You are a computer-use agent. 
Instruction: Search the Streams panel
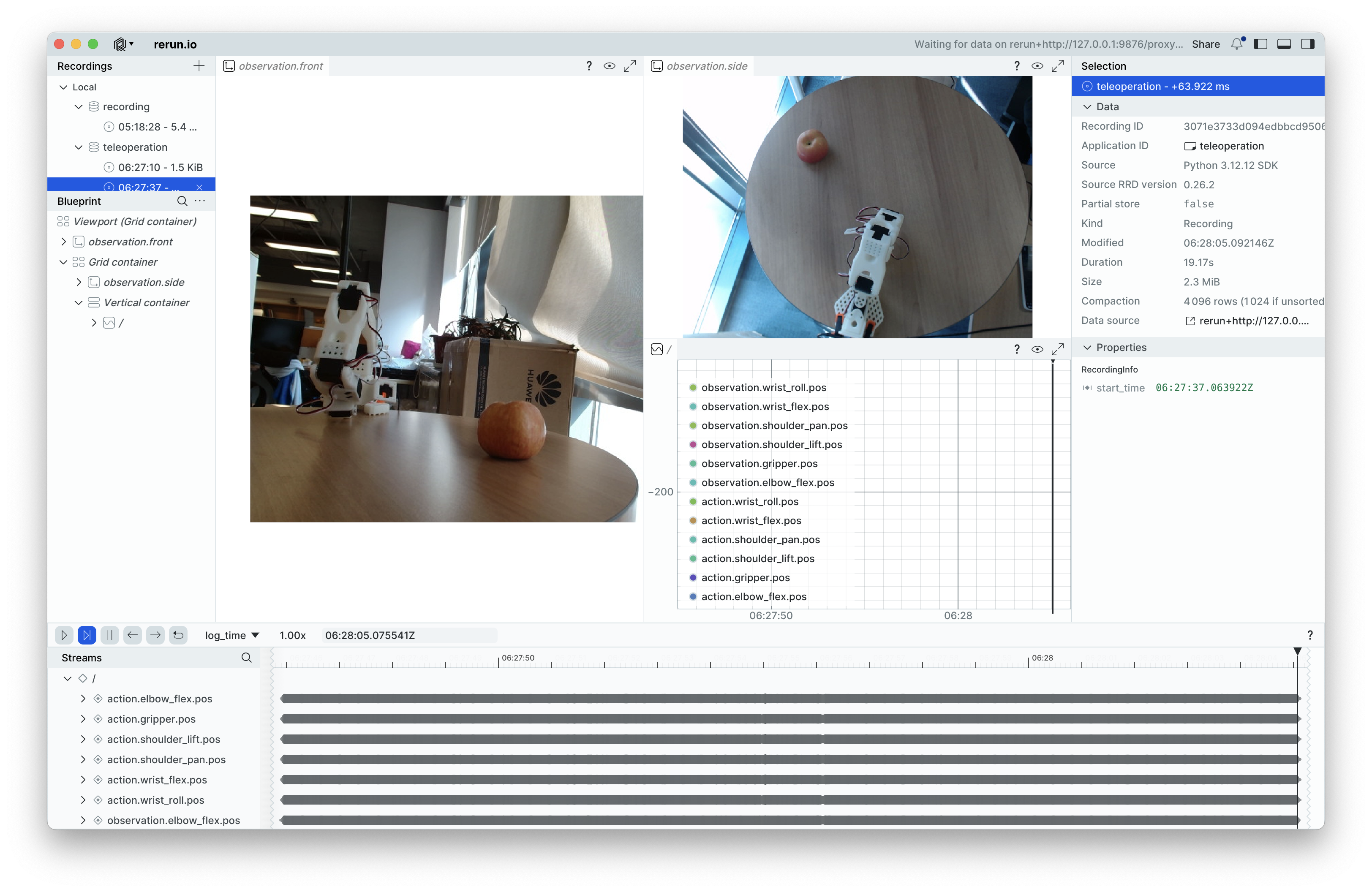click(x=246, y=658)
